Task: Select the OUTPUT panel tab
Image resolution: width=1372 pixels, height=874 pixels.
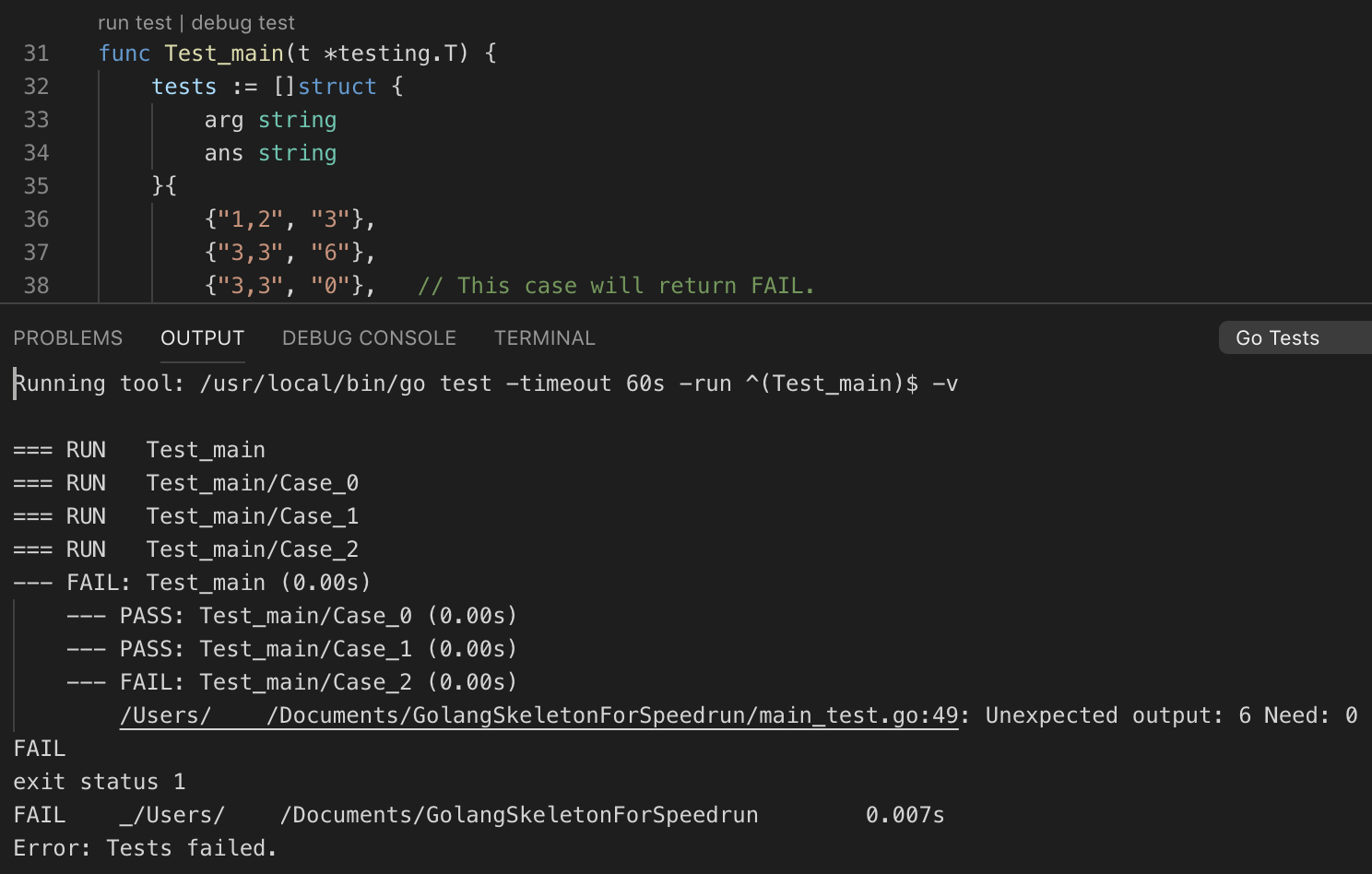Action: coord(202,338)
